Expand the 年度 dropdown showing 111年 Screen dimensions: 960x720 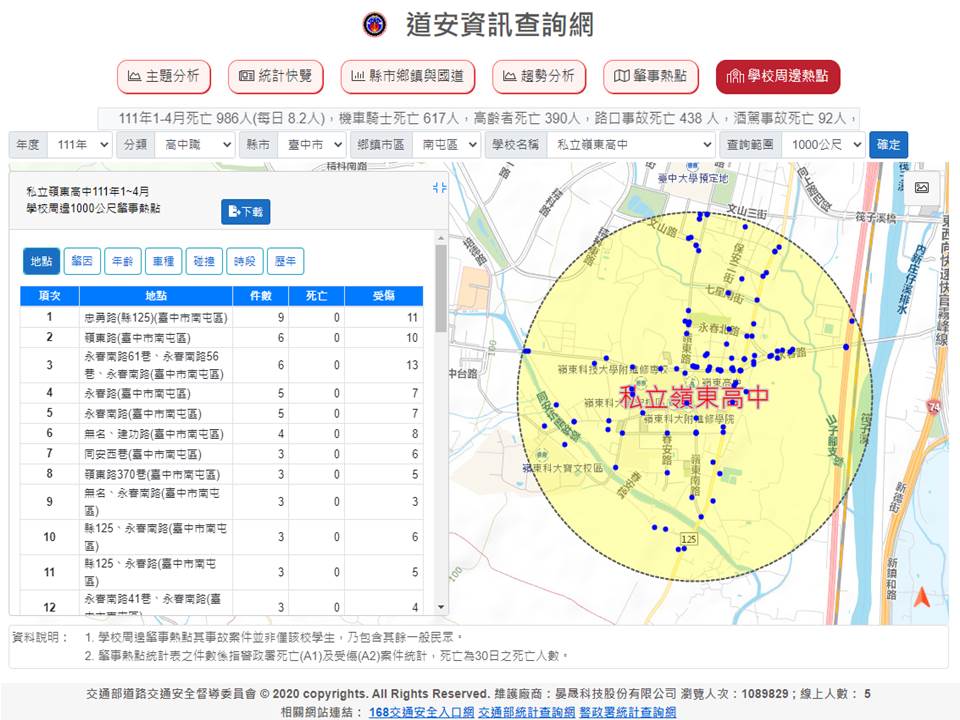click(80, 144)
